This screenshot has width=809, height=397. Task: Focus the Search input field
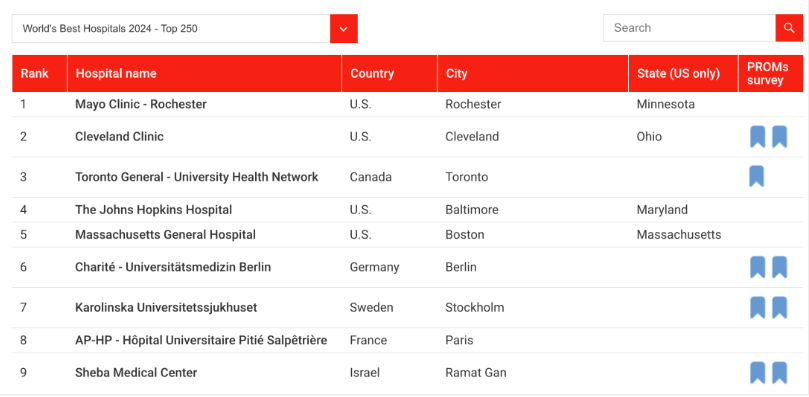coord(689,28)
